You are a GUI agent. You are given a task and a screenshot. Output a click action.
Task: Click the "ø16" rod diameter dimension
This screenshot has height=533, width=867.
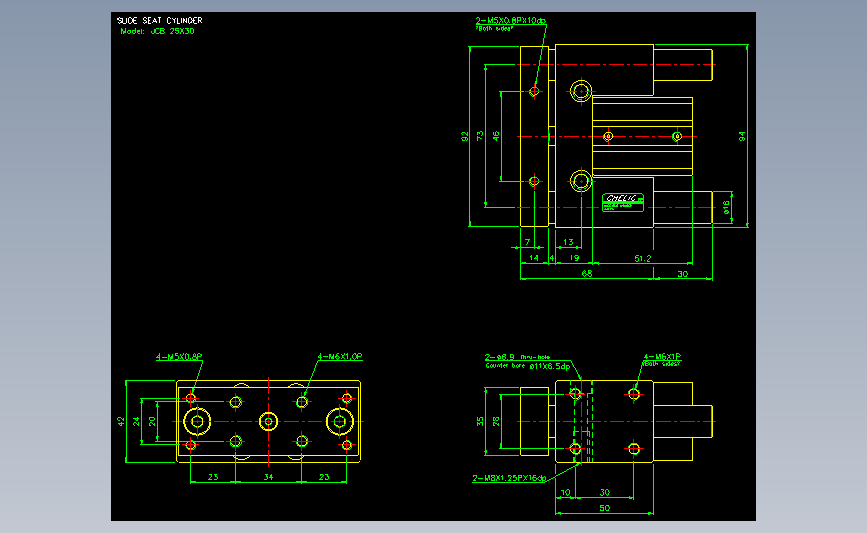(x=726, y=207)
